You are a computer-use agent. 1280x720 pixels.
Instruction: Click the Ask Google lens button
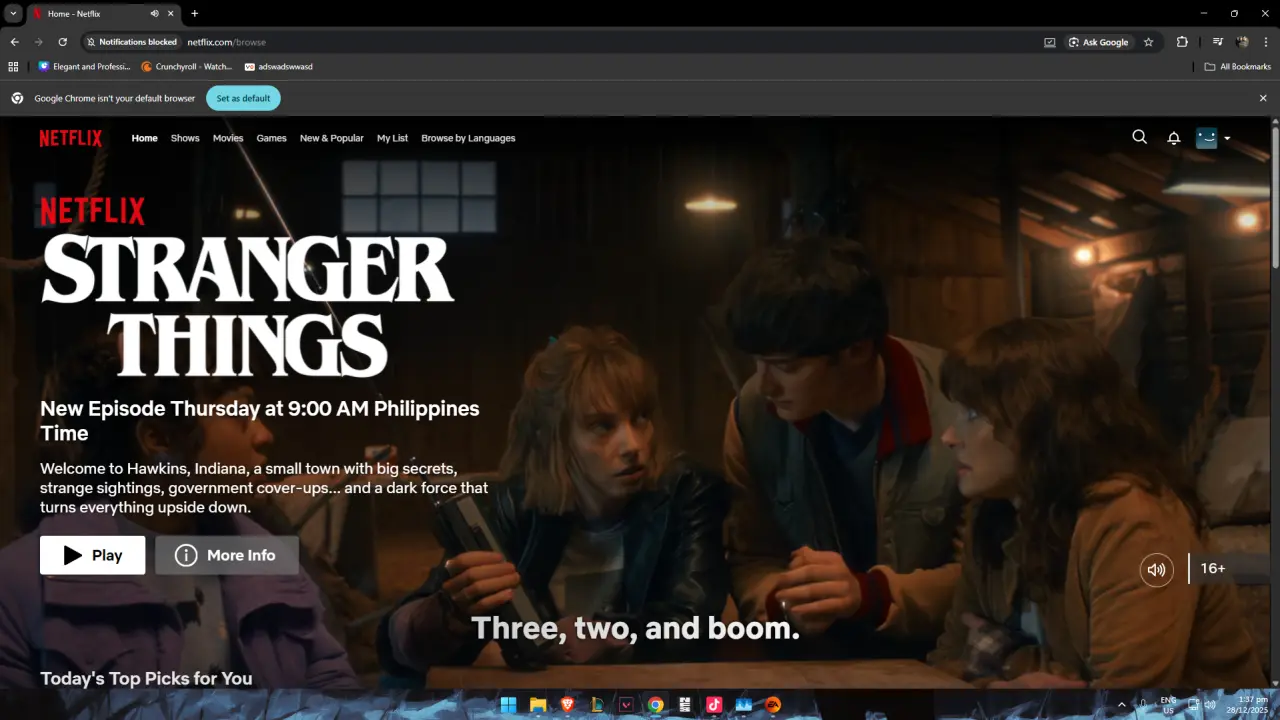coord(1098,42)
